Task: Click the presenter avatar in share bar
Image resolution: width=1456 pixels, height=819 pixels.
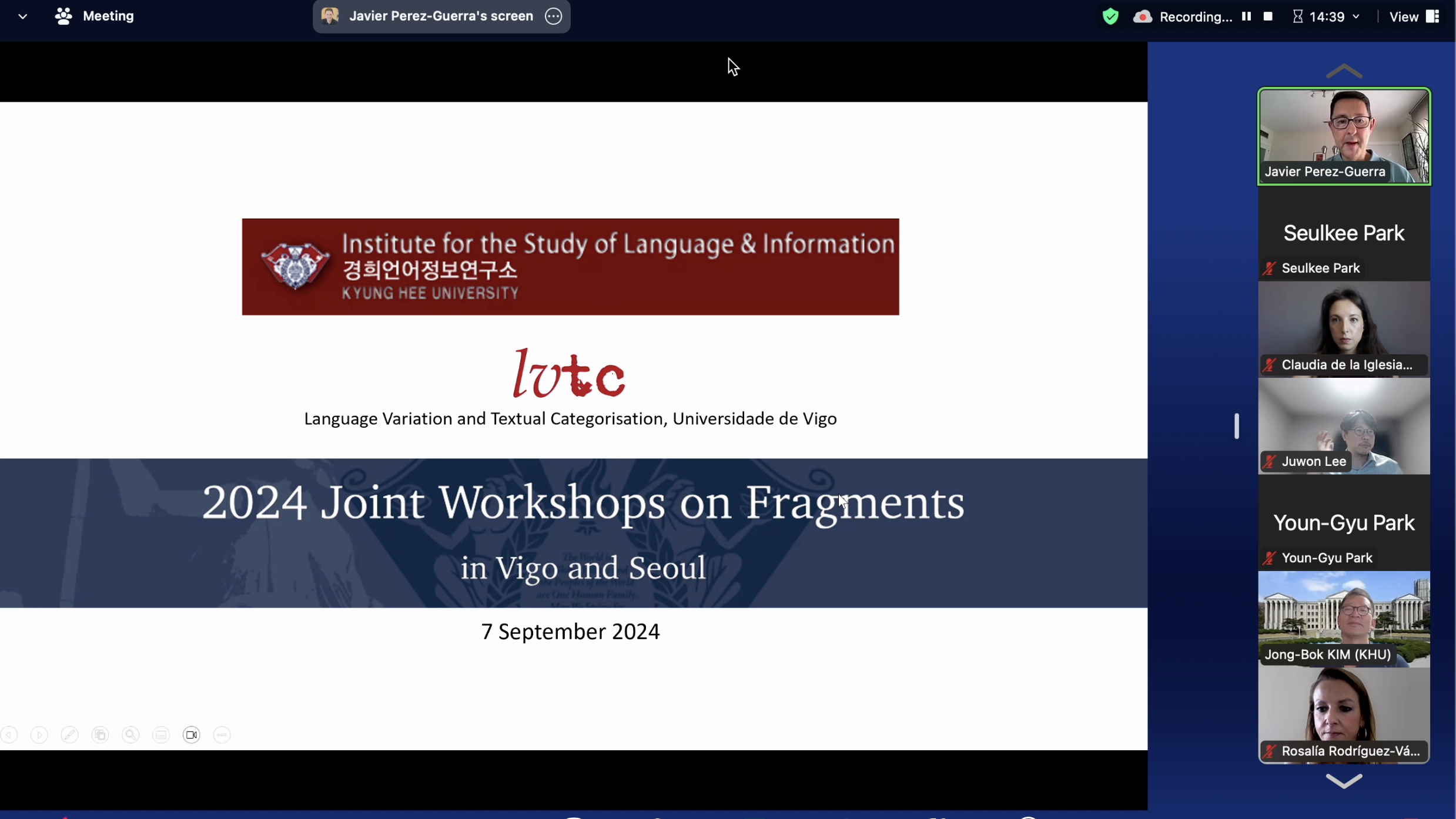Action: (x=330, y=16)
